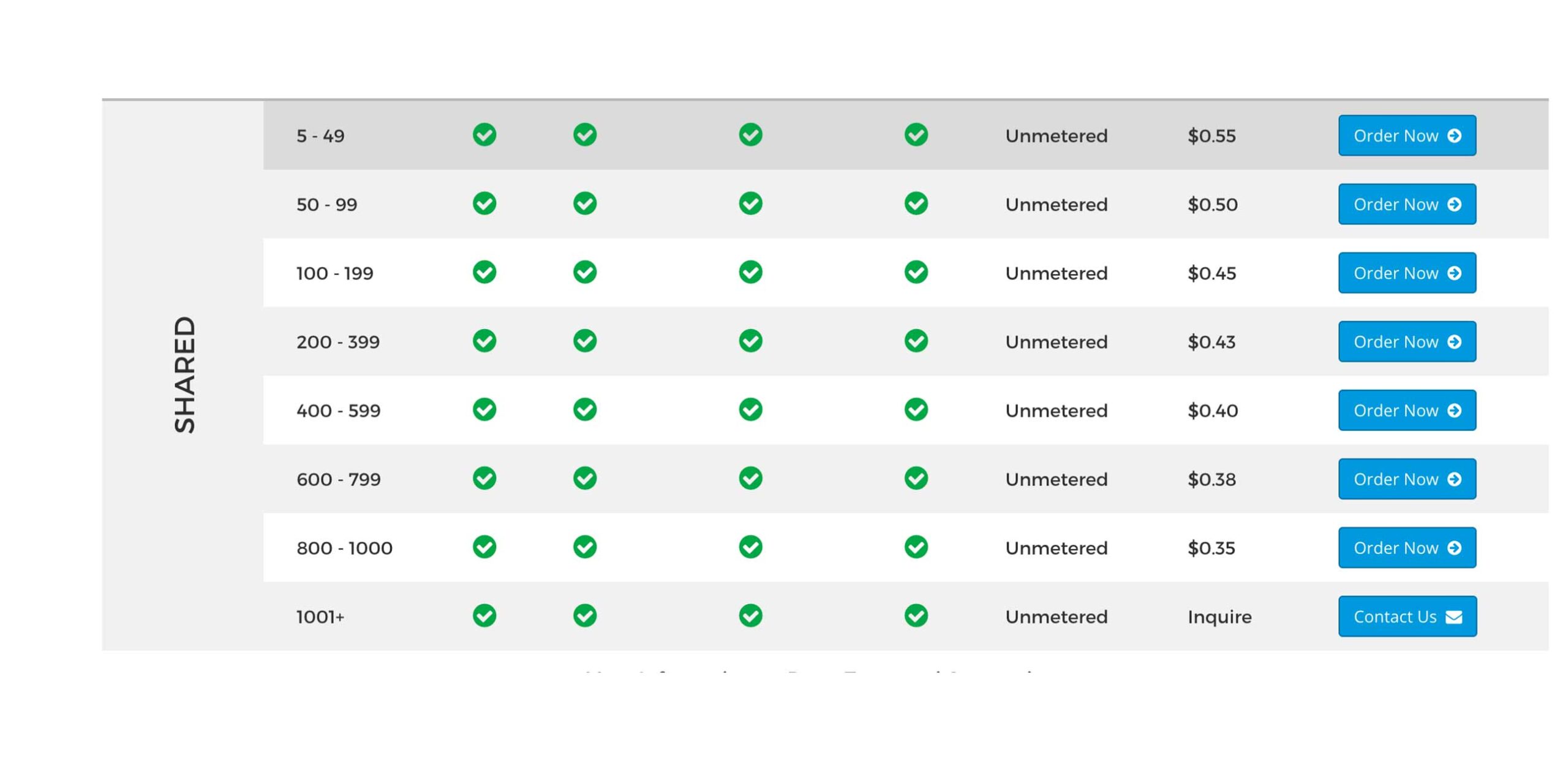Click the $0.55 price
The height and width of the screenshot is (766, 1568).
[x=1211, y=136]
